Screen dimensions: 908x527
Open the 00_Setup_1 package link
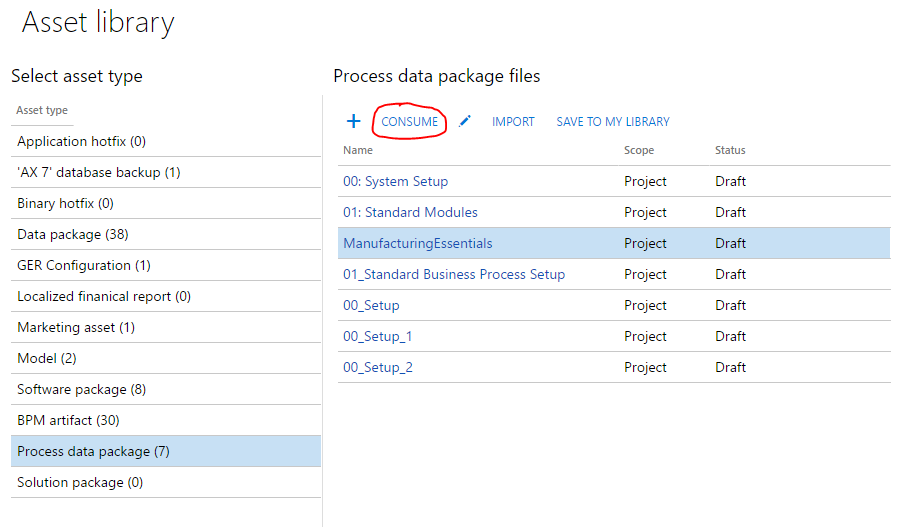[x=377, y=337]
